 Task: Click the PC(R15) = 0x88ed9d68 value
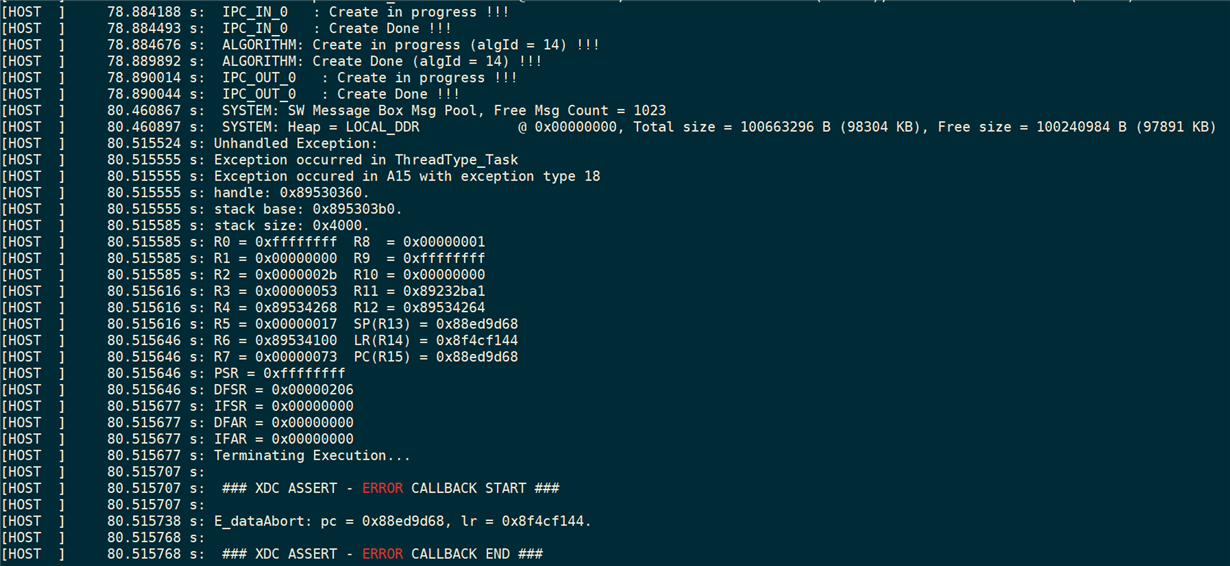(x=436, y=357)
